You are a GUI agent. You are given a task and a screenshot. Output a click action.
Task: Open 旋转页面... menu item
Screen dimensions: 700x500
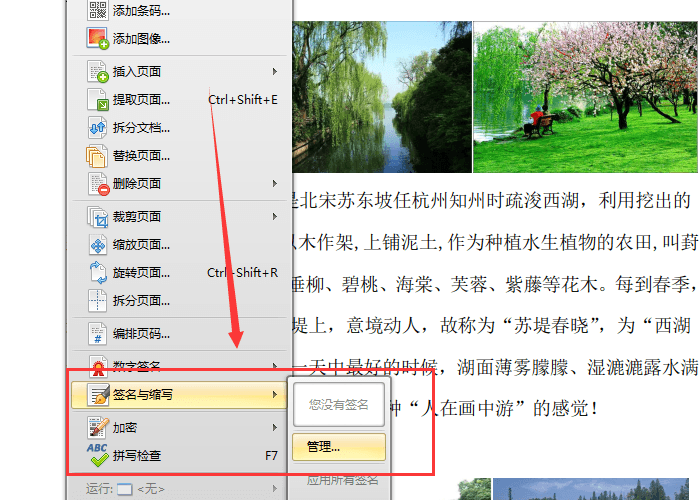179,272
